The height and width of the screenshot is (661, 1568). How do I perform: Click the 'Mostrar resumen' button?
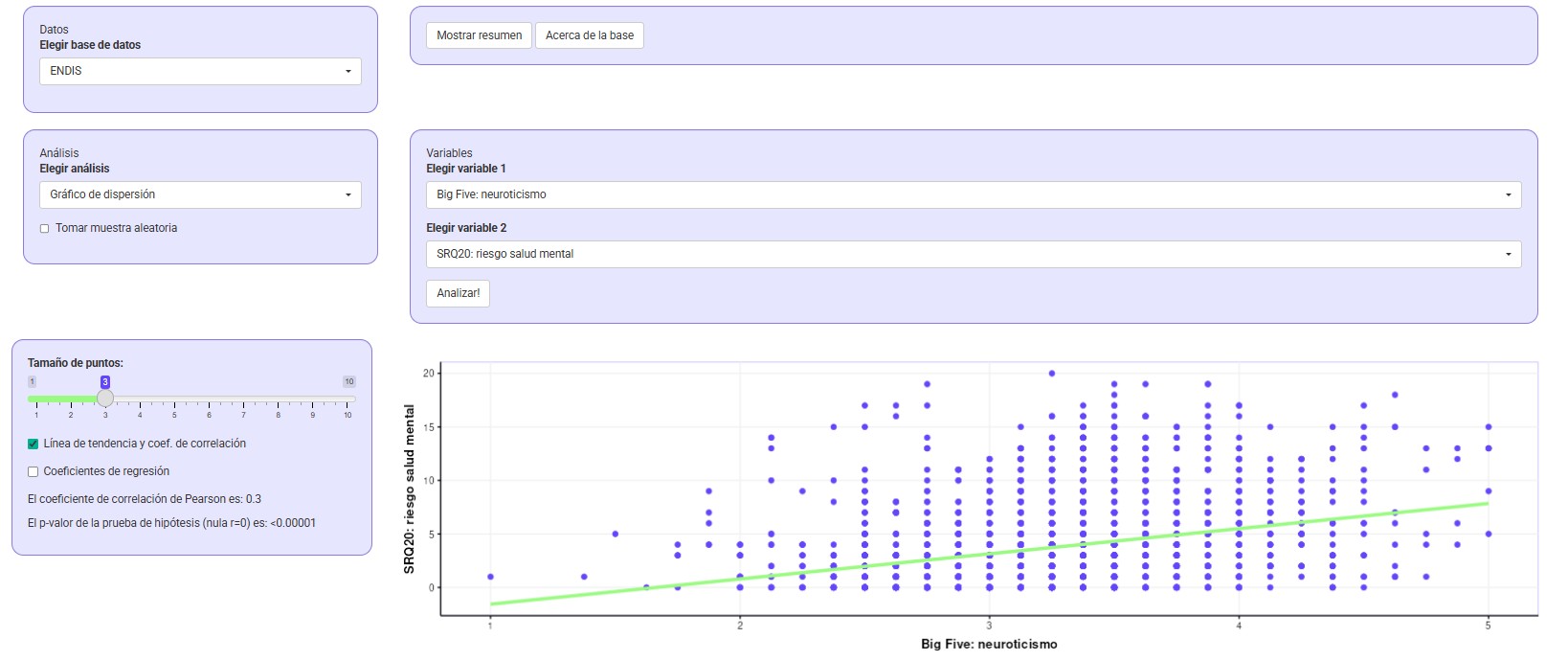pos(479,35)
